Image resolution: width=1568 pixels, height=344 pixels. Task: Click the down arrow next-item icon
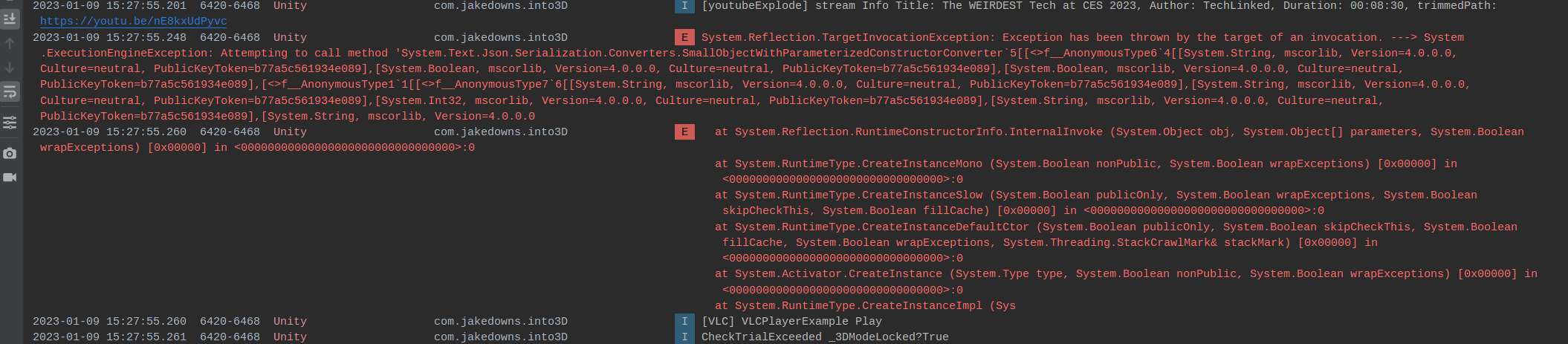[x=10, y=68]
